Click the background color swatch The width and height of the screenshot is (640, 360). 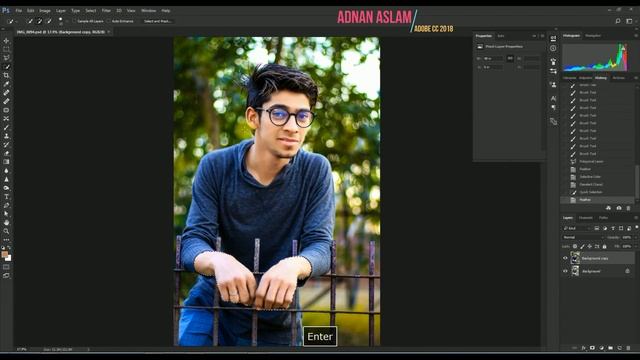(x=9, y=259)
